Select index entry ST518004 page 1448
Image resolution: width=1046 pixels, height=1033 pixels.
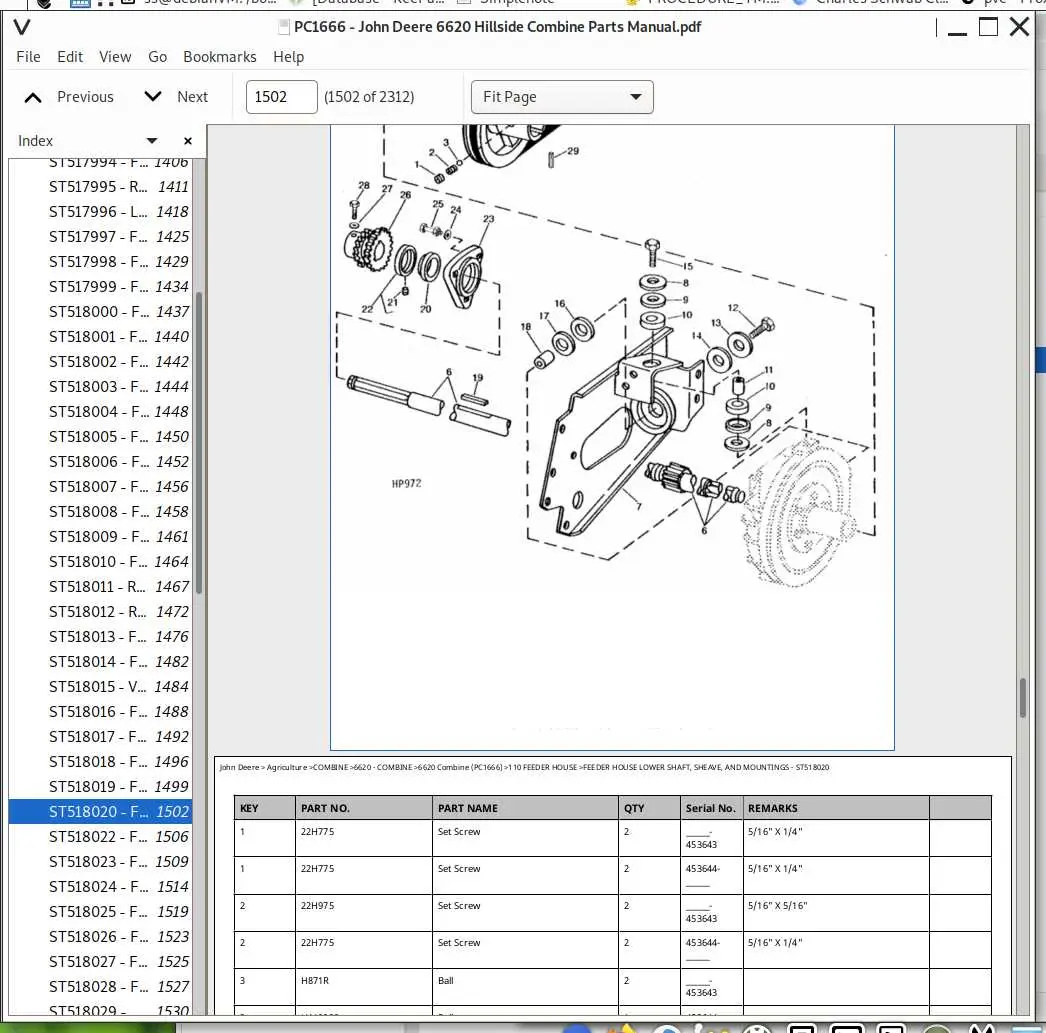[x=100, y=412]
